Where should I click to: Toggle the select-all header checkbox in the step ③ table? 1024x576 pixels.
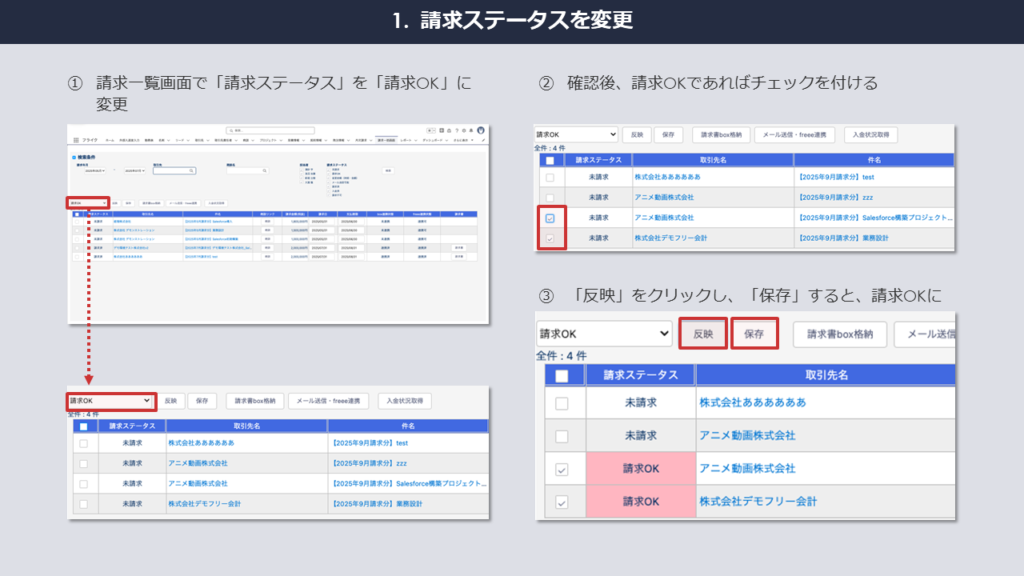561,375
